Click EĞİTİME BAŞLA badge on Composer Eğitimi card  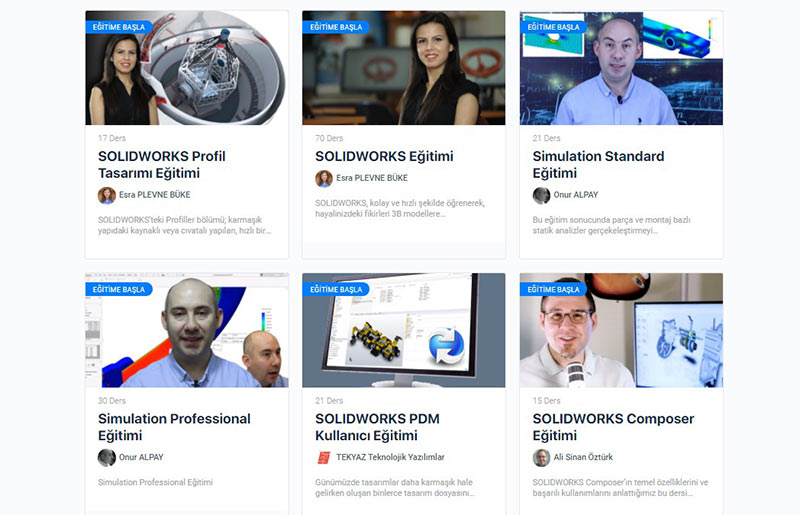click(x=554, y=289)
